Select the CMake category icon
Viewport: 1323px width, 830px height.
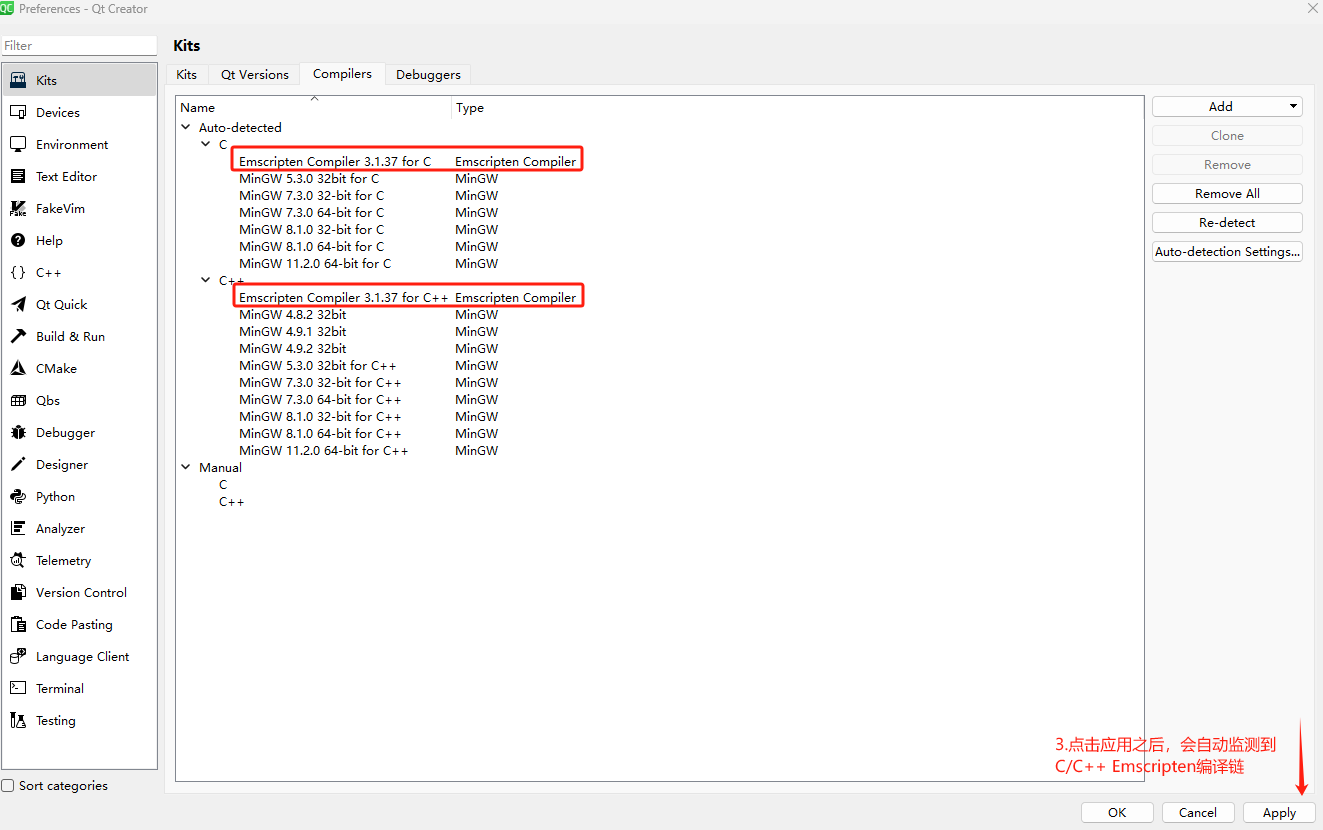[18, 368]
